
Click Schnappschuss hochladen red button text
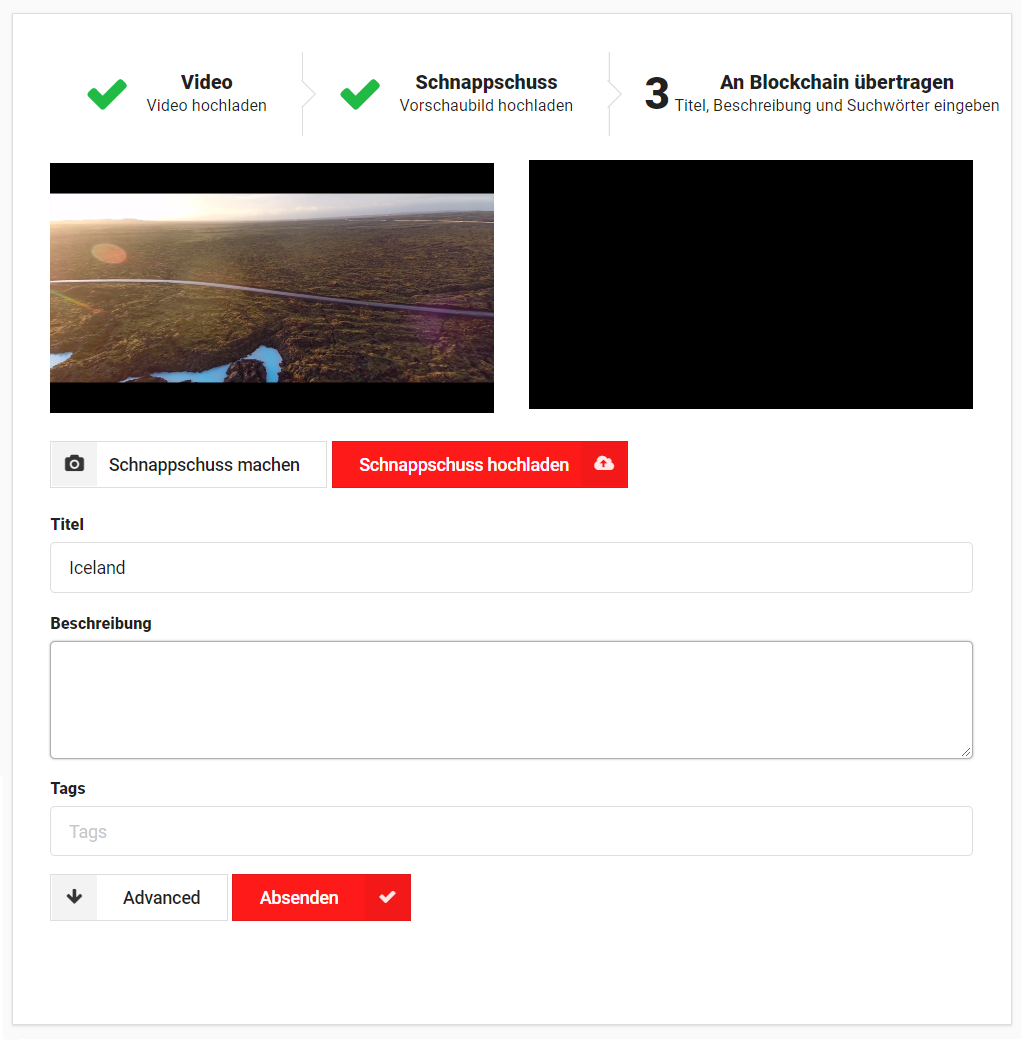[464, 464]
